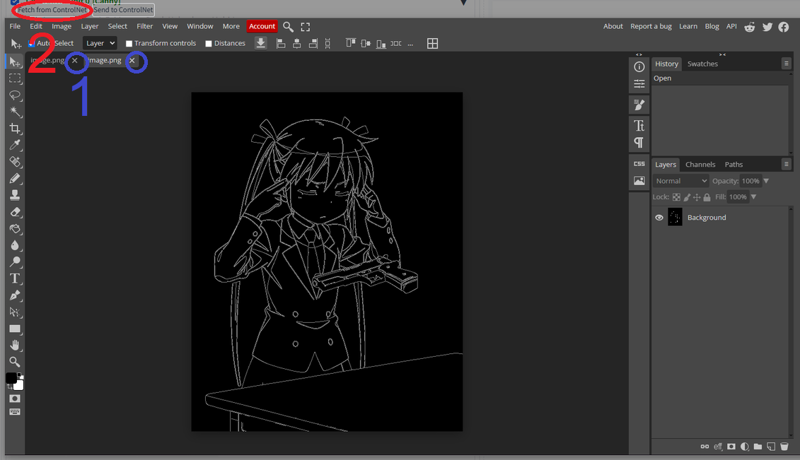Align horizontal centers icon
Screen dimensions: 800x460
point(297,44)
